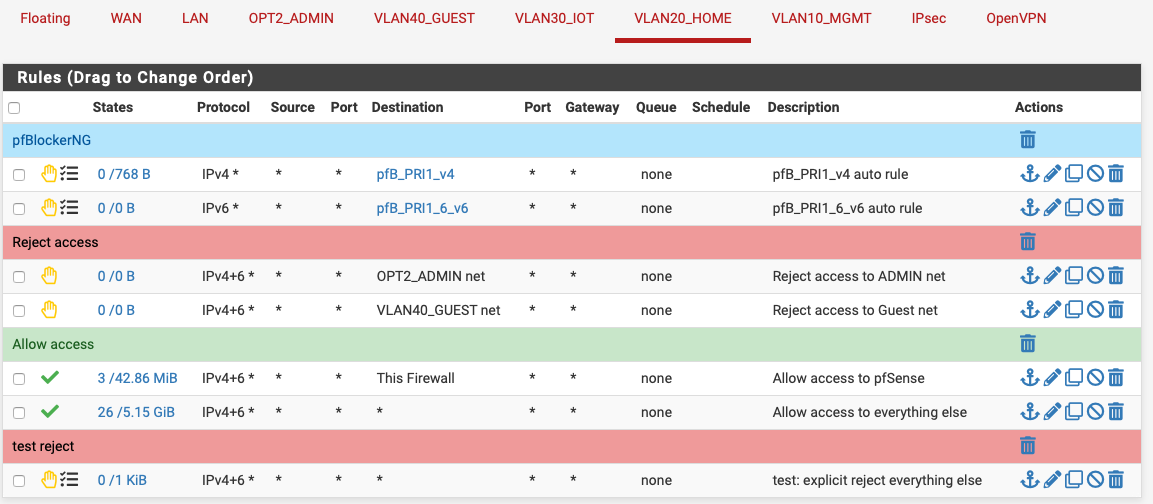Go to the OpenVPN tab
Image resolution: width=1153 pixels, height=504 pixels.
point(1016,18)
